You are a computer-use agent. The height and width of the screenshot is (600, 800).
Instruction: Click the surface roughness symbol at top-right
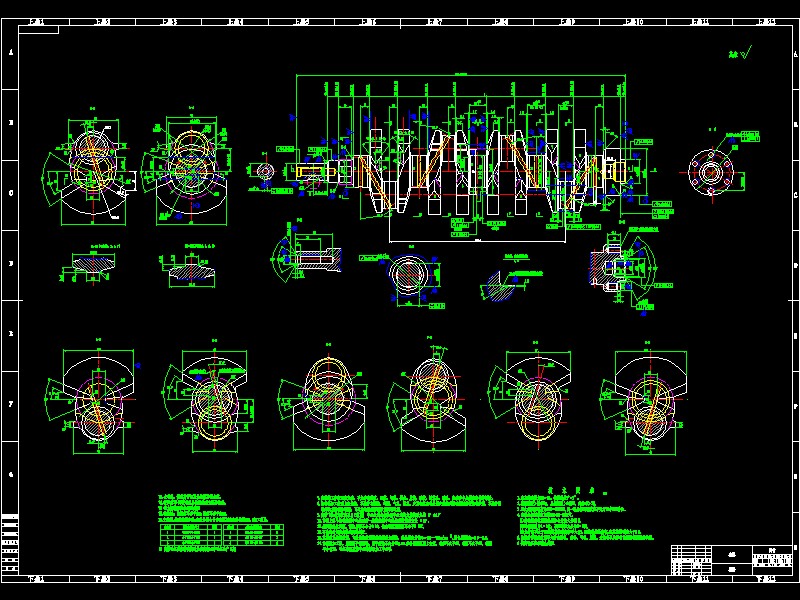pos(740,53)
